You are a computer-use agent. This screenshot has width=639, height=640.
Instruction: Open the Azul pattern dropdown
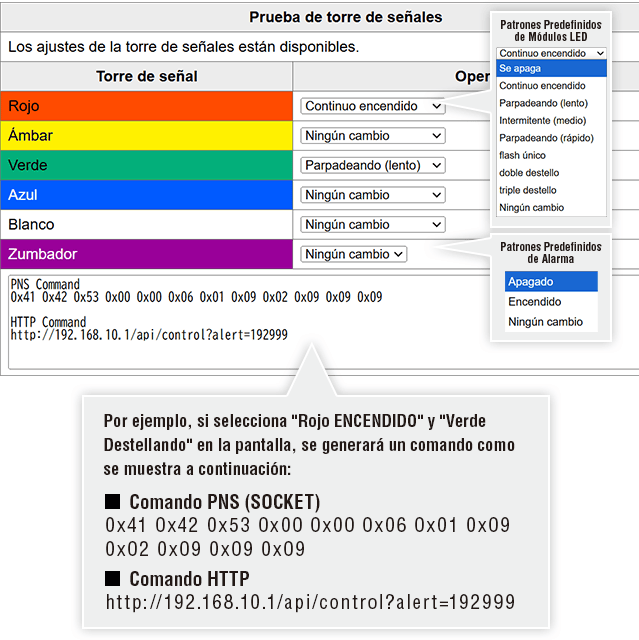(x=372, y=195)
